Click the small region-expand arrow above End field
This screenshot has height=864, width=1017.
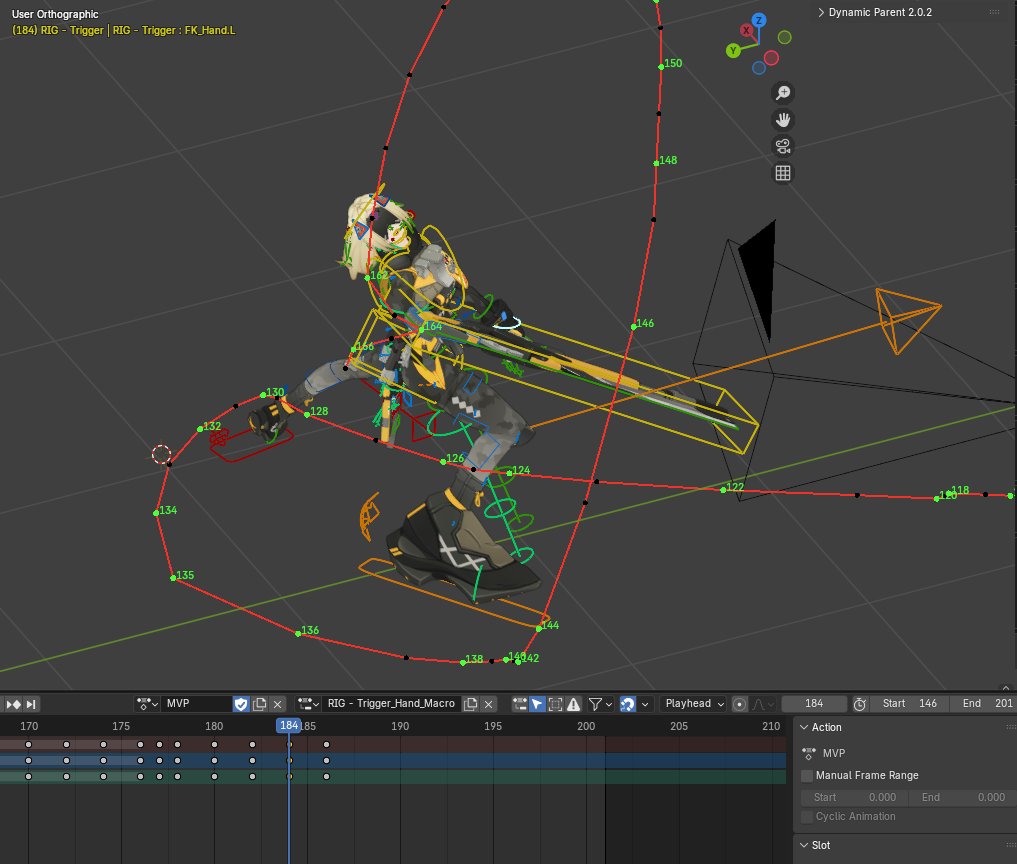click(x=1006, y=688)
